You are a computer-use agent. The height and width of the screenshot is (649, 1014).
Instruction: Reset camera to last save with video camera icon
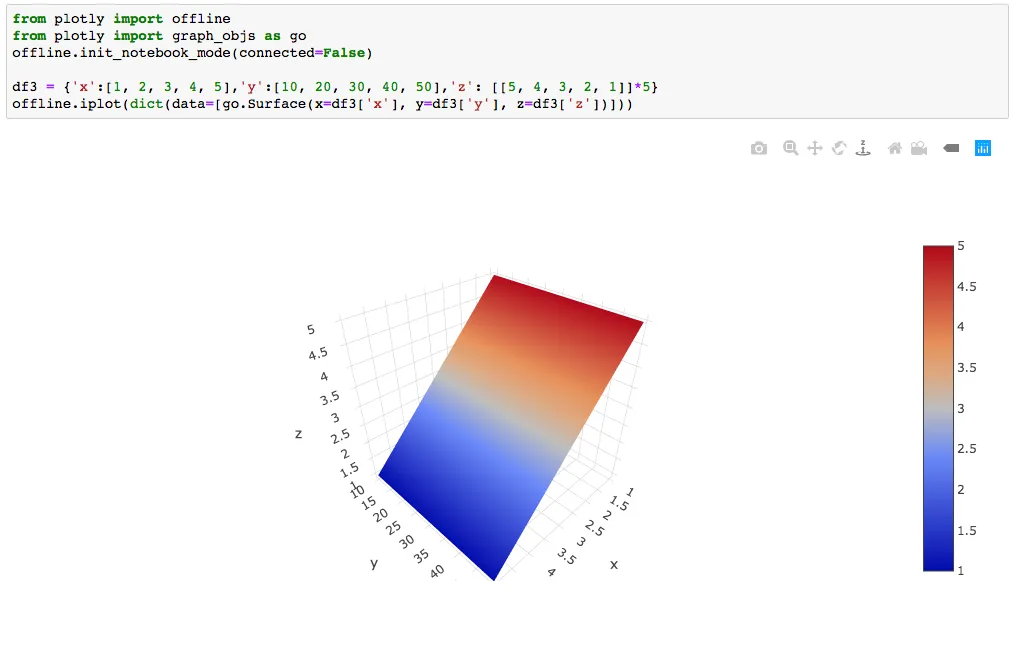point(919,149)
